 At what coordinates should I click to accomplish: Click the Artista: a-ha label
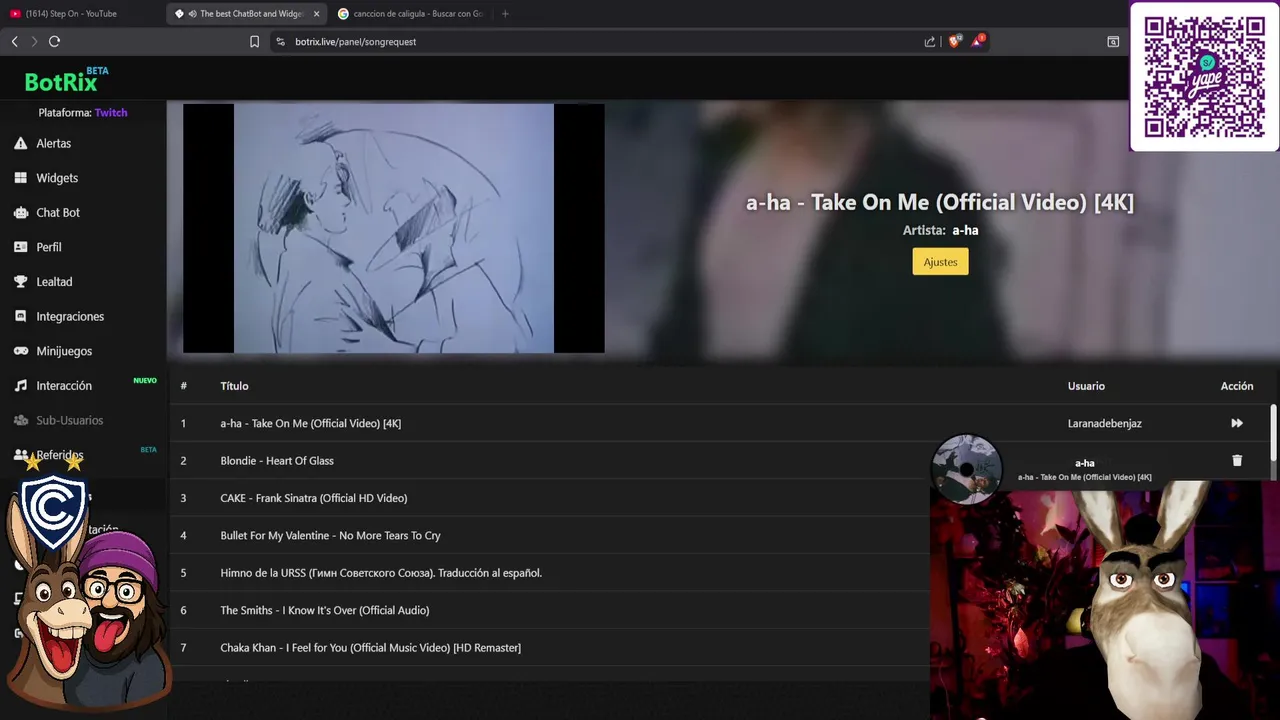(x=940, y=230)
